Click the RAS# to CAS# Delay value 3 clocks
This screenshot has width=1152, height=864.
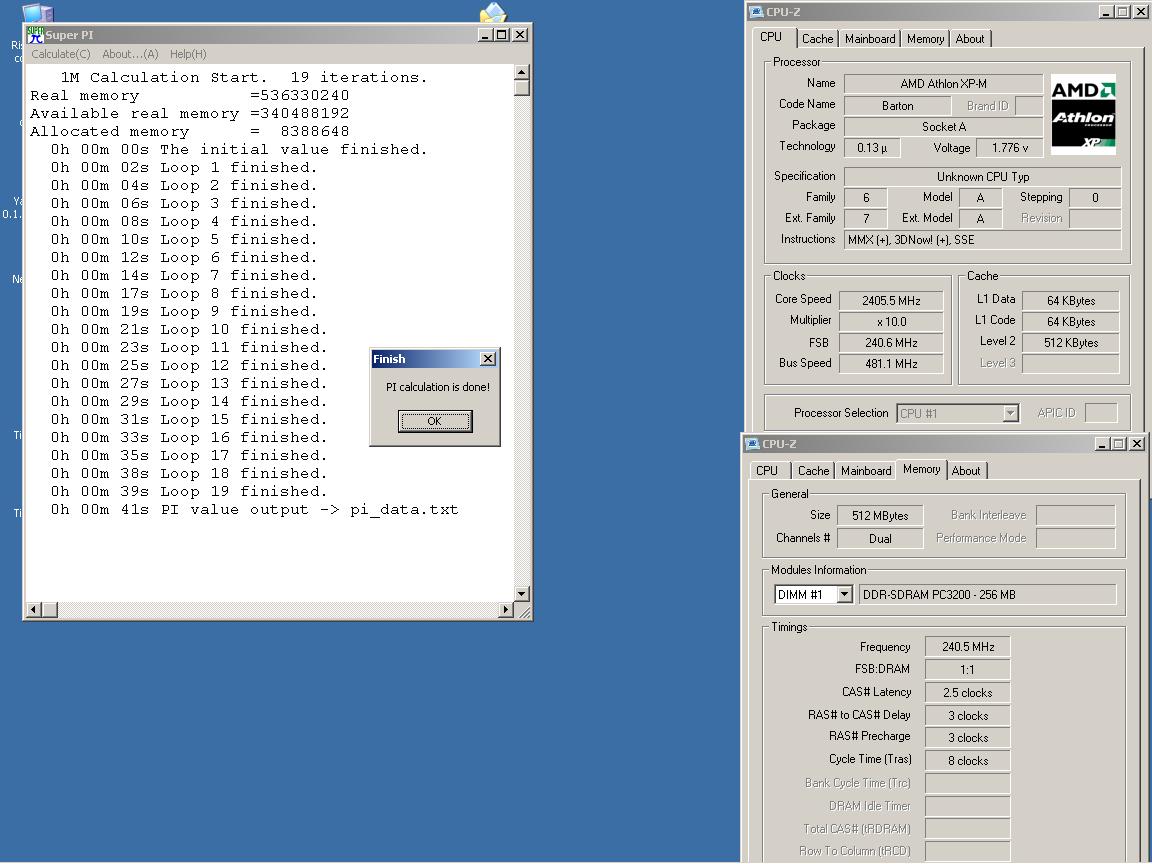pyautogui.click(x=968, y=716)
